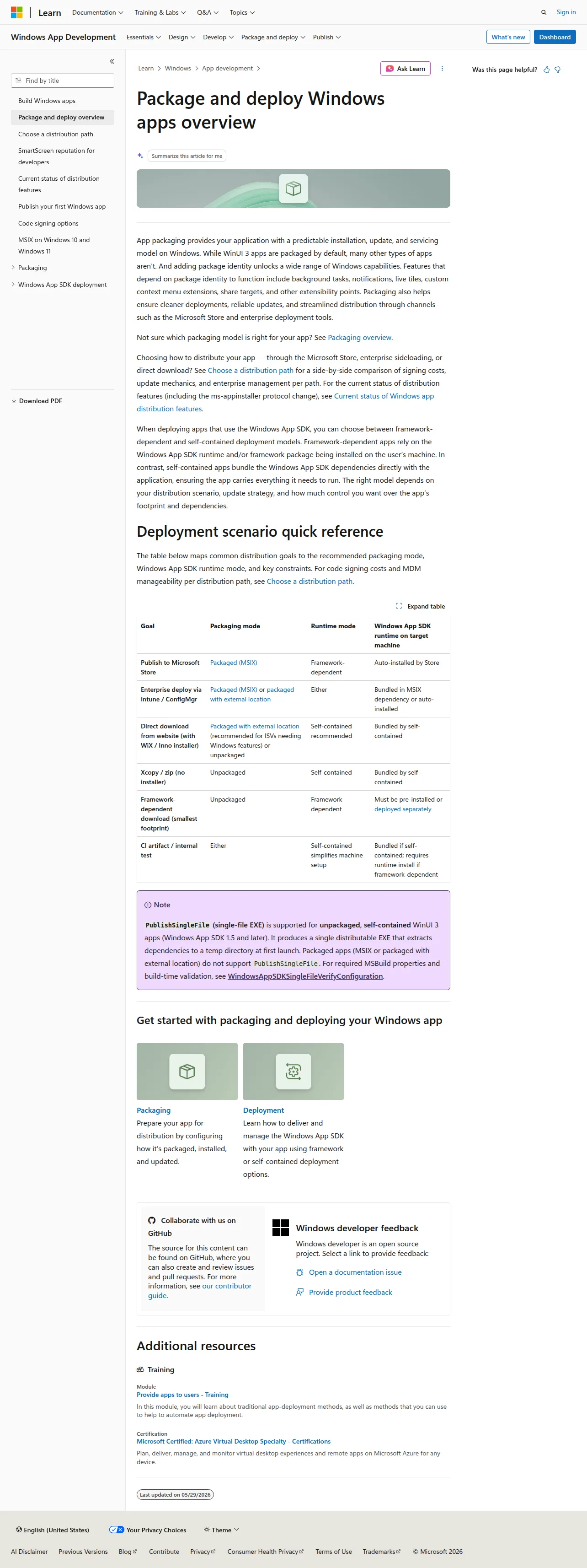This screenshot has width=587, height=1568.
Task: Open WindowsAppSDKSingleFileVerifyConfiguration link
Action: [x=305, y=976]
